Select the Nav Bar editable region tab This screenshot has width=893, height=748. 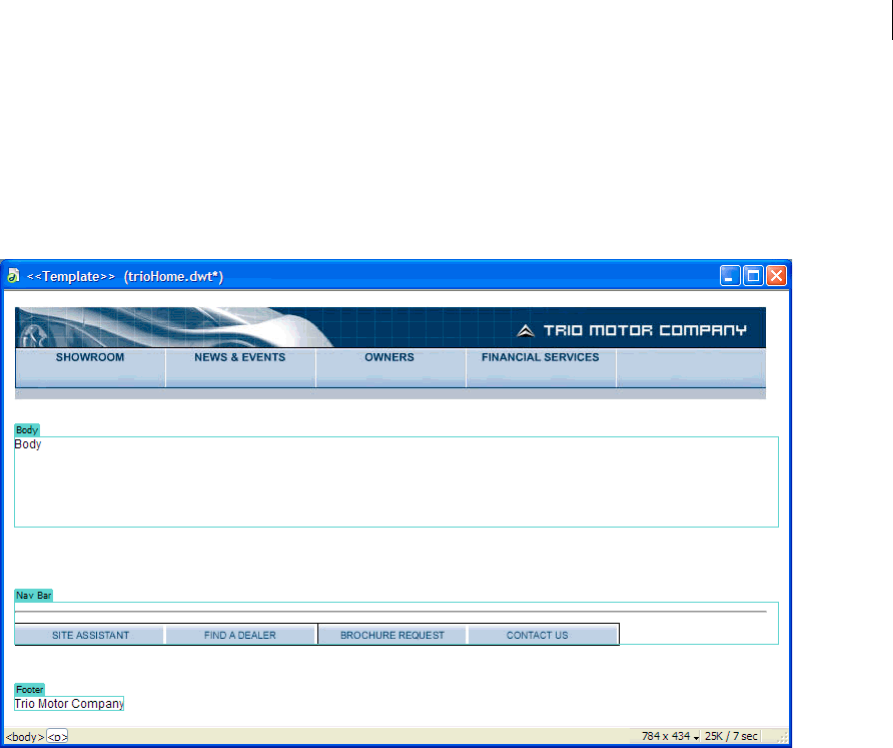[x=34, y=595]
